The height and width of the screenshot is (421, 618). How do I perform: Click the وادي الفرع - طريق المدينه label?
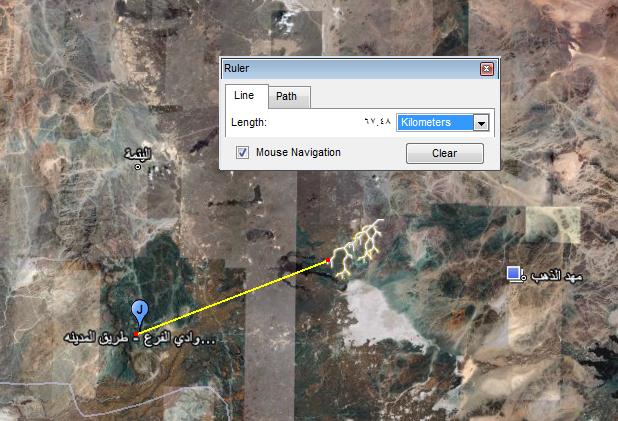point(140,339)
